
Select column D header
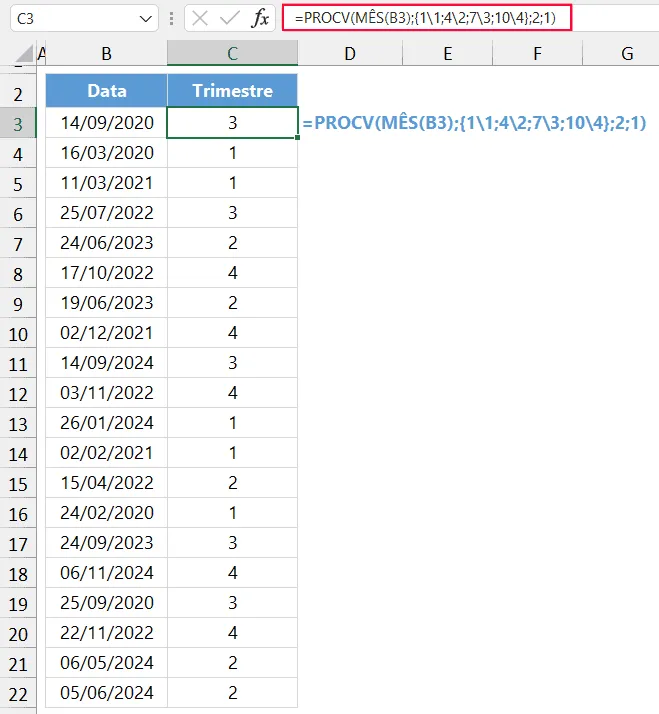click(350, 53)
